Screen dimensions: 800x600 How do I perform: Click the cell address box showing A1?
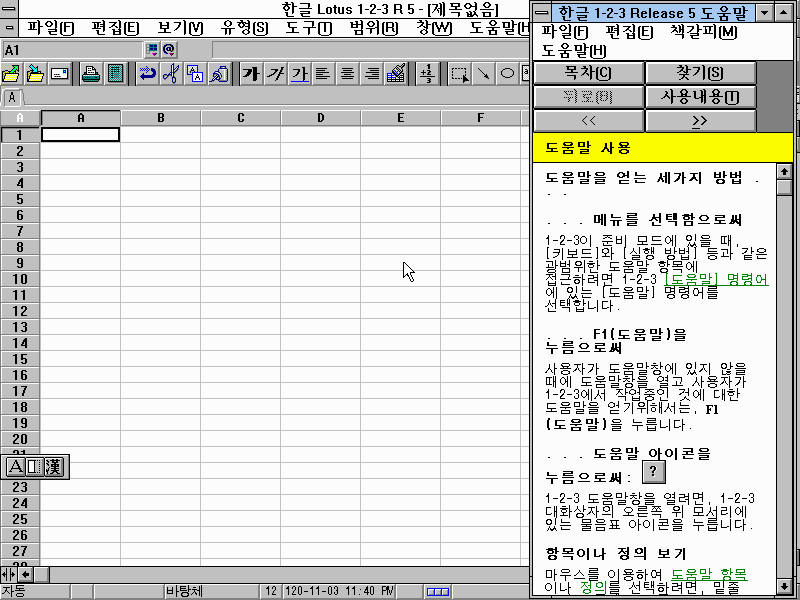coord(72,49)
